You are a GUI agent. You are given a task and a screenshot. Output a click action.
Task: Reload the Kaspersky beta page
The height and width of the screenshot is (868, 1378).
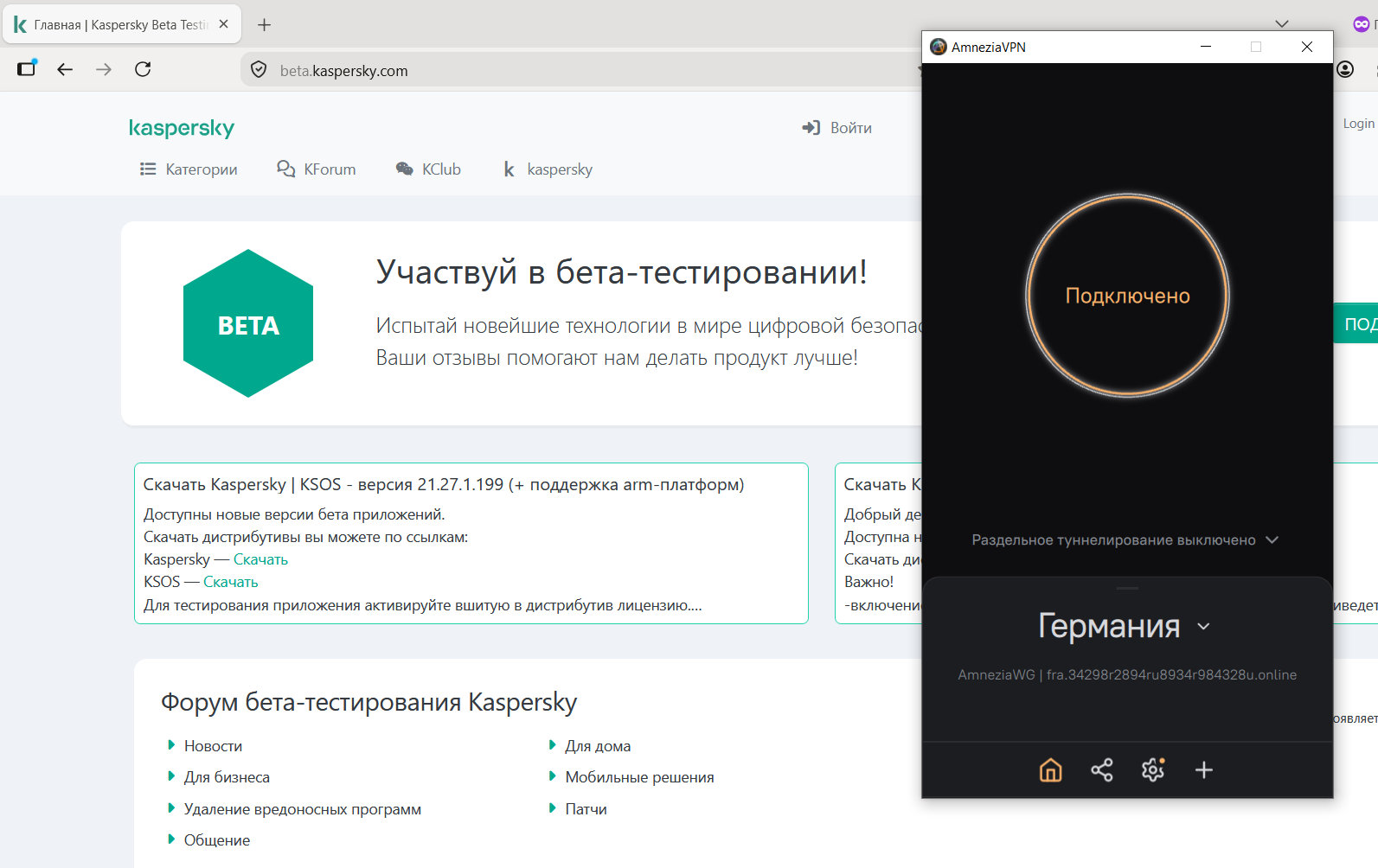(143, 69)
